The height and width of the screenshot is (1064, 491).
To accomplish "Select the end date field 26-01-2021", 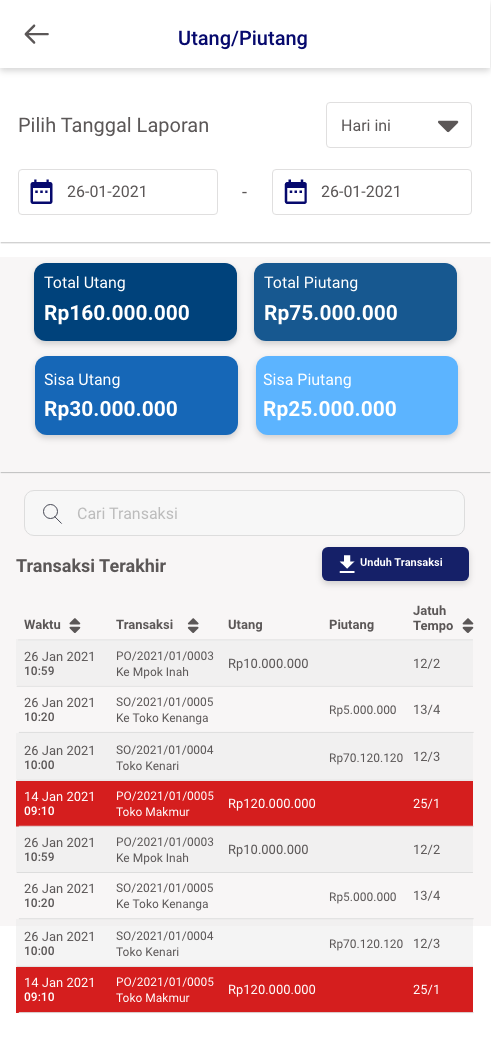I will (x=372, y=192).
